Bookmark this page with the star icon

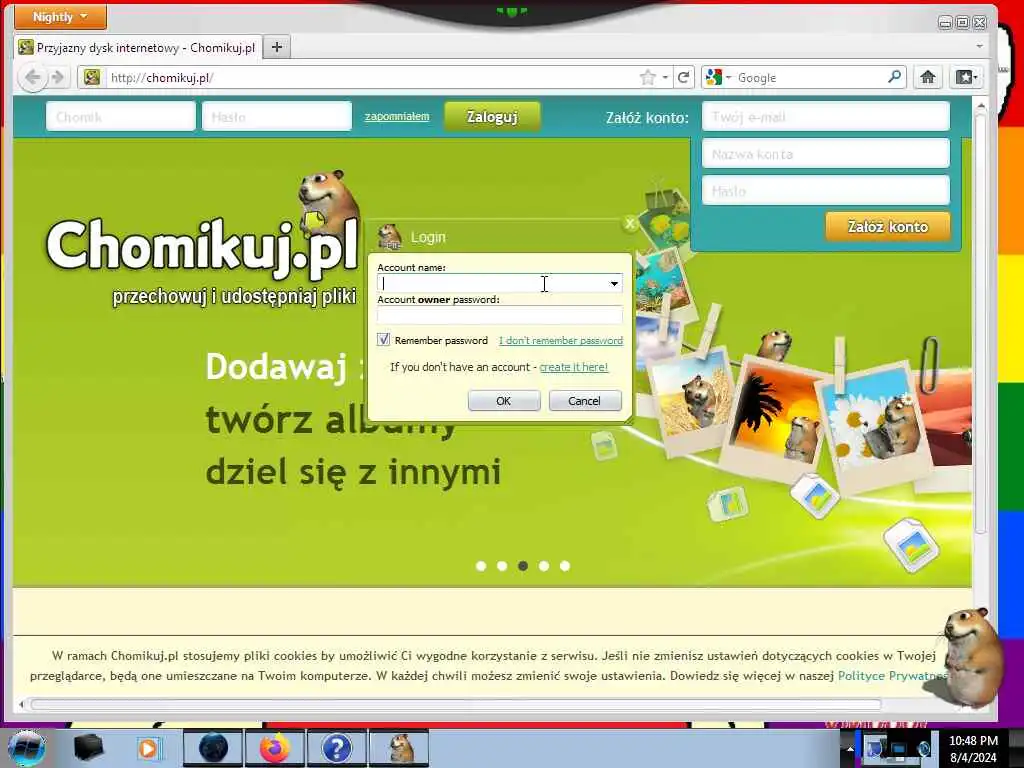[647, 78]
